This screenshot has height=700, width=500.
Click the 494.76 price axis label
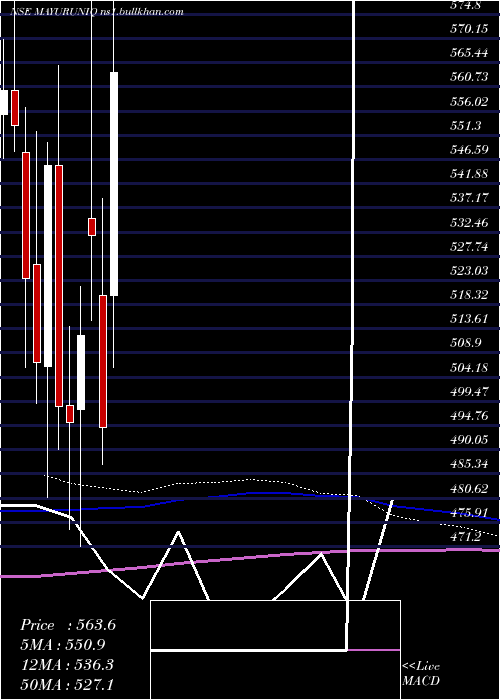tap(469, 416)
